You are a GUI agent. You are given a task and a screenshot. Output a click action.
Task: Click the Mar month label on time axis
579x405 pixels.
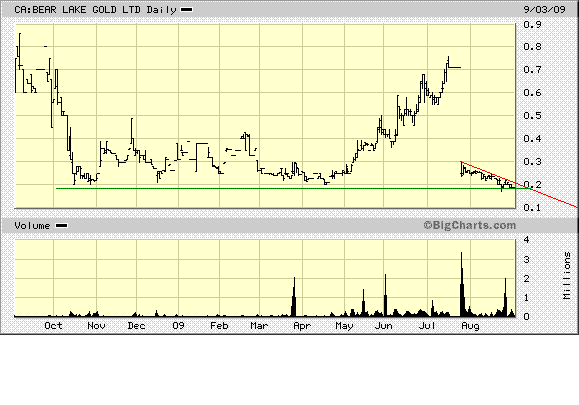(x=259, y=326)
